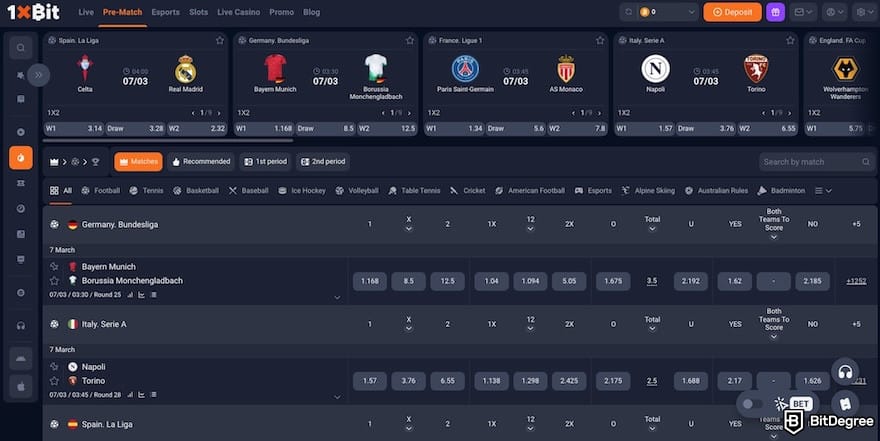
Task: Go to the Live tab
Action: 86,12
